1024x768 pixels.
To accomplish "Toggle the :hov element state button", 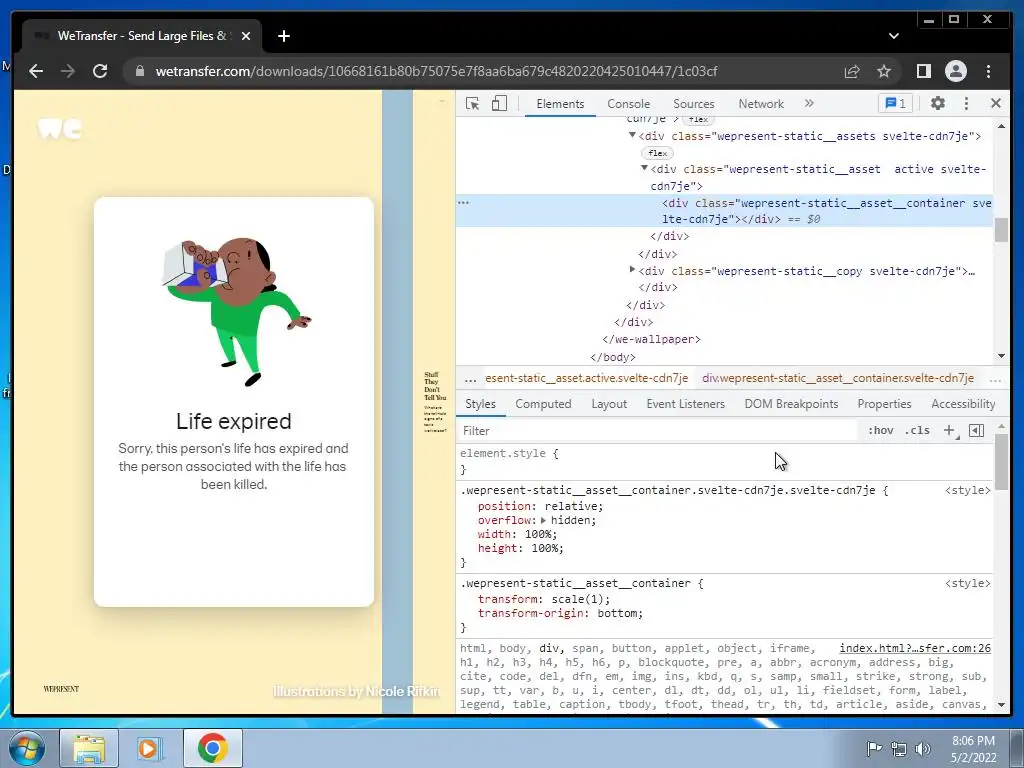I will tap(880, 430).
